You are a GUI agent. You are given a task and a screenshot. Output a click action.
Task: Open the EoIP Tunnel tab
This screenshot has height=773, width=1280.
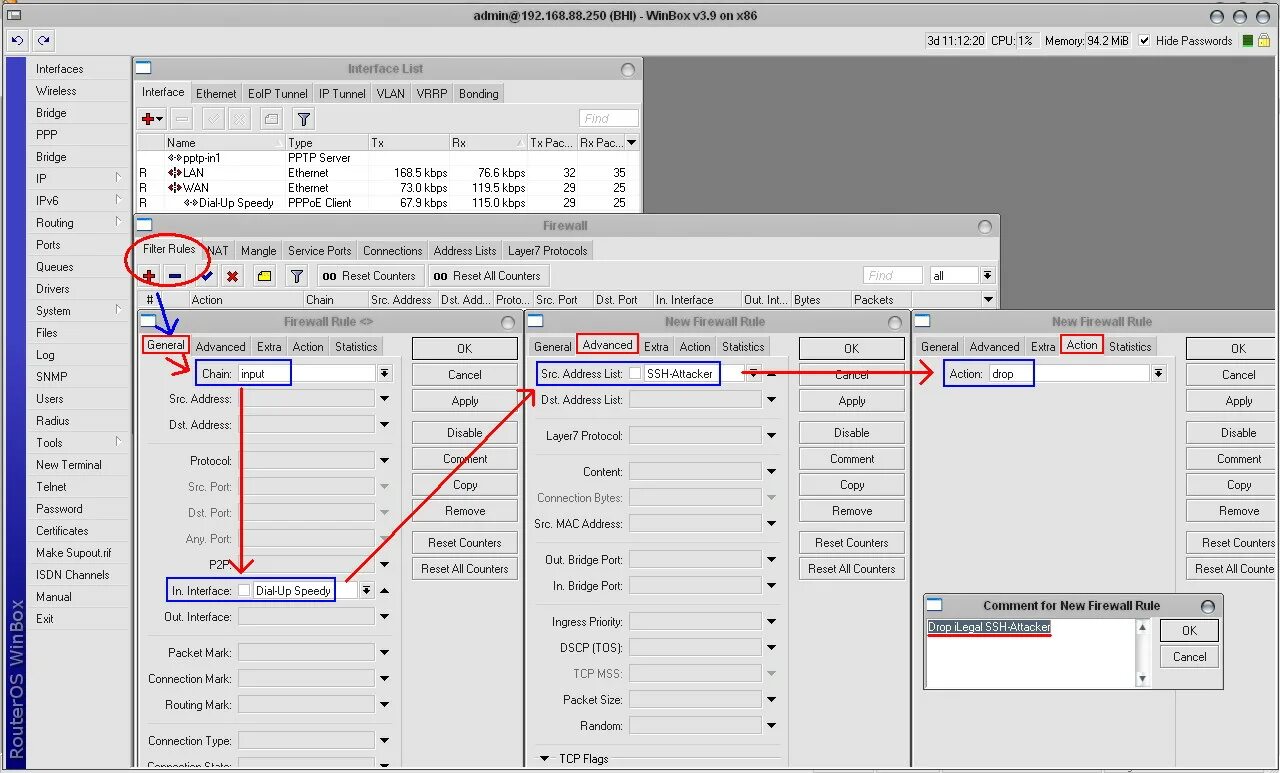(277, 94)
